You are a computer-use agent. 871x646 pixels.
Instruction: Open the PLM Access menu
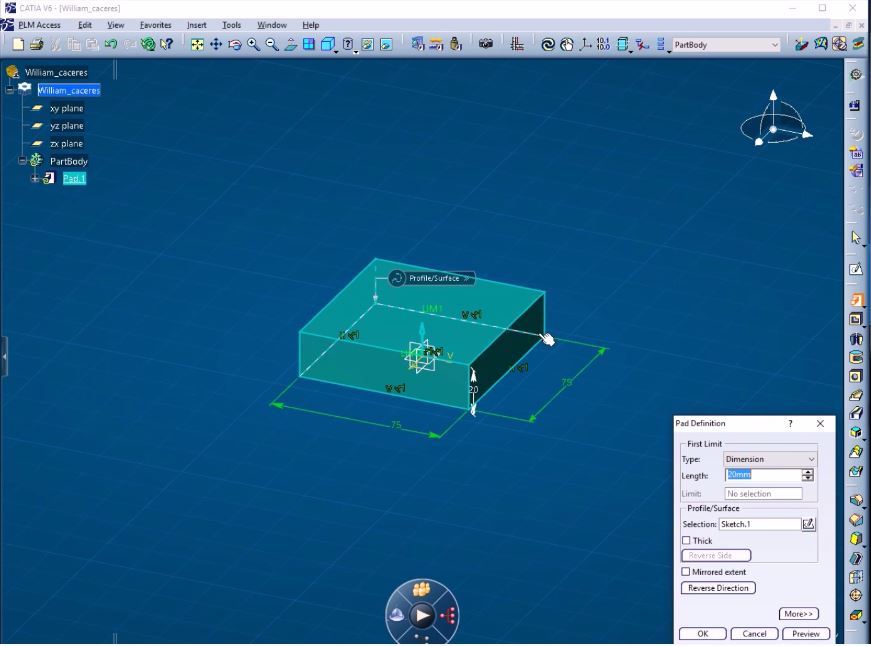[39, 25]
